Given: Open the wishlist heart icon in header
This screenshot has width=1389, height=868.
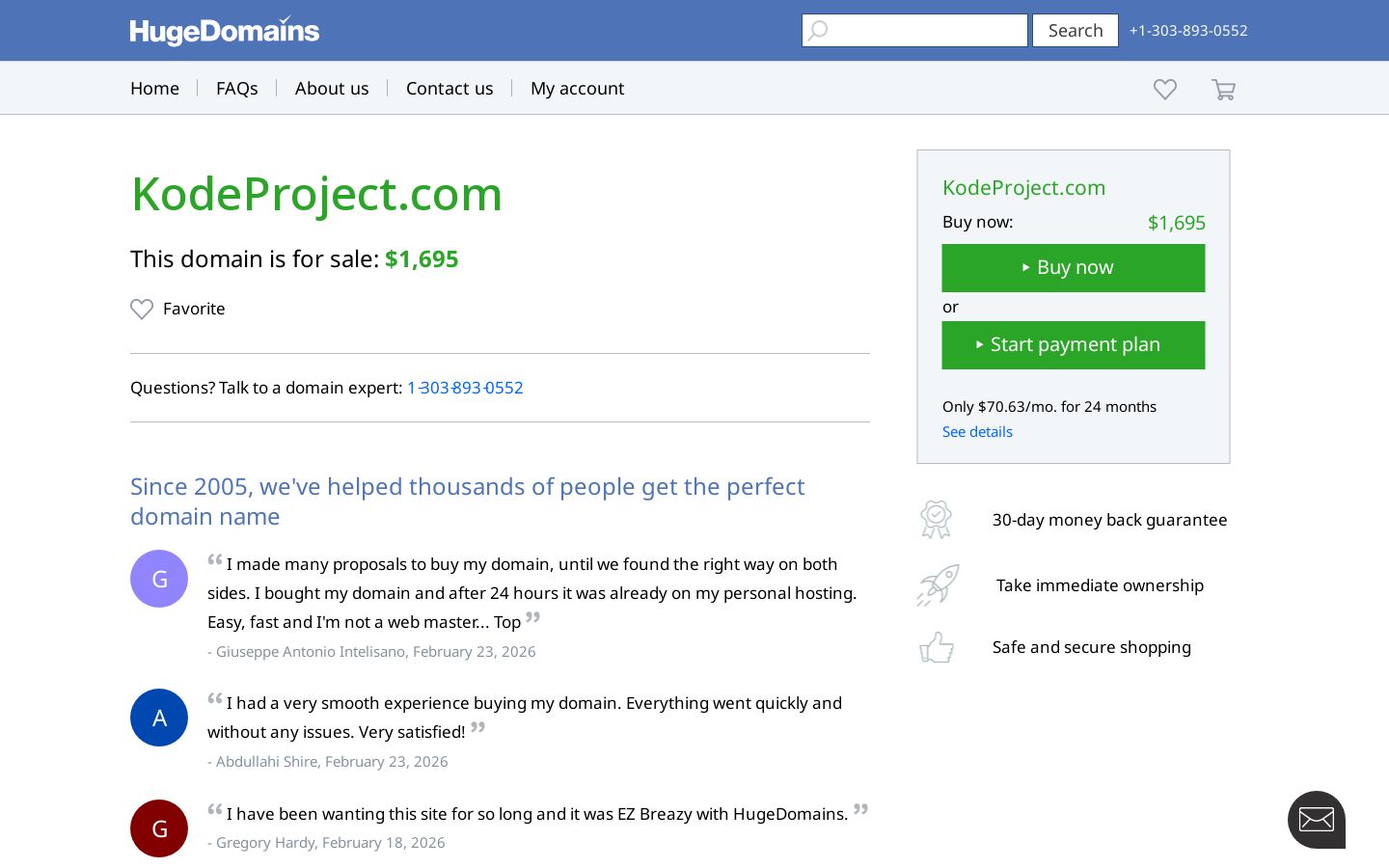Looking at the screenshot, I should 1165,89.
